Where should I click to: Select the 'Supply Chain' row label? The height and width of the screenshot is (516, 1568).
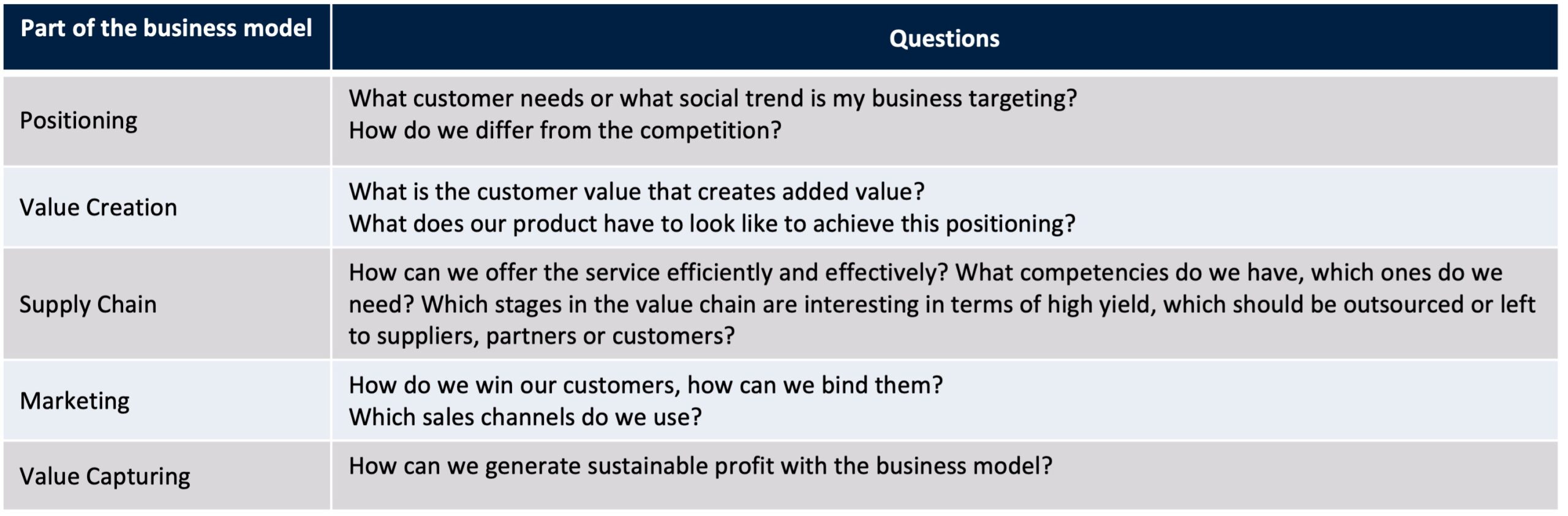[88, 304]
